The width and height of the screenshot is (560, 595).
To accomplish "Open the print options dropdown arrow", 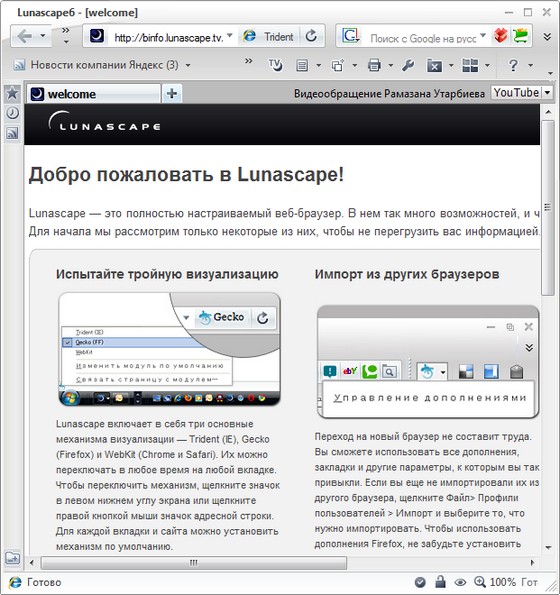I will point(390,66).
